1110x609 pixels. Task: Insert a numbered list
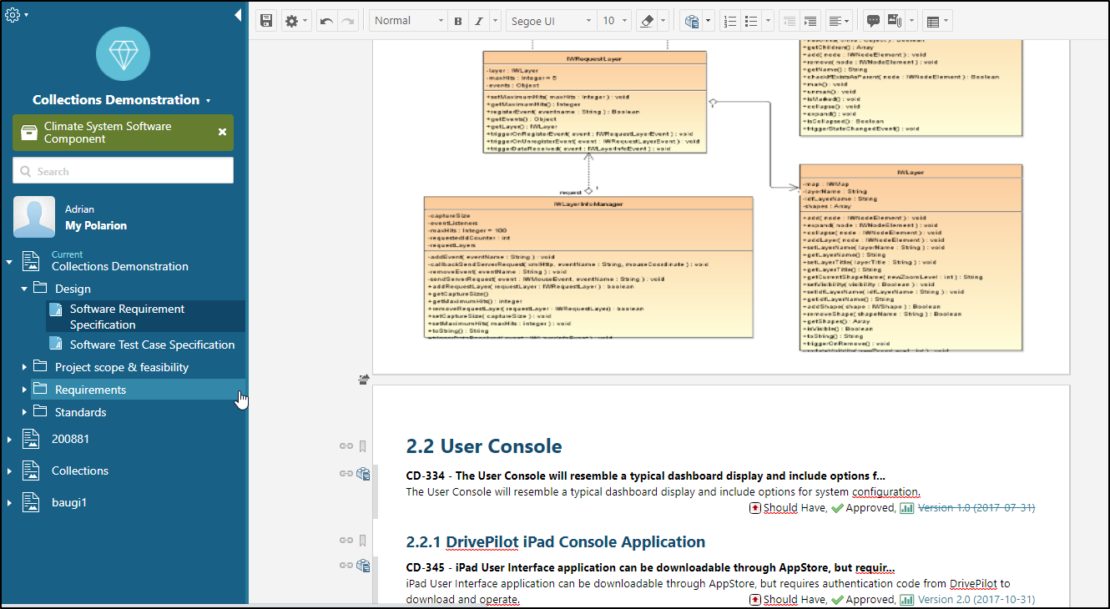729,21
